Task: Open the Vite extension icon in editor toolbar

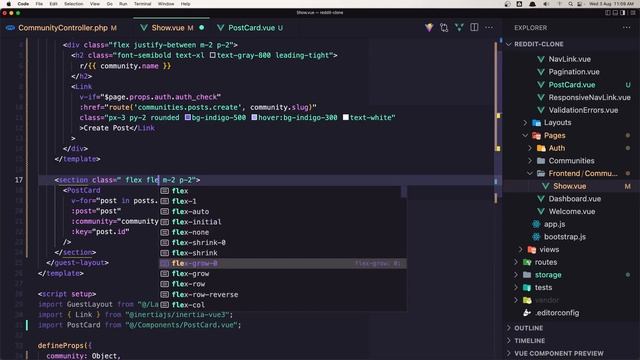Action: pyautogui.click(x=429, y=27)
